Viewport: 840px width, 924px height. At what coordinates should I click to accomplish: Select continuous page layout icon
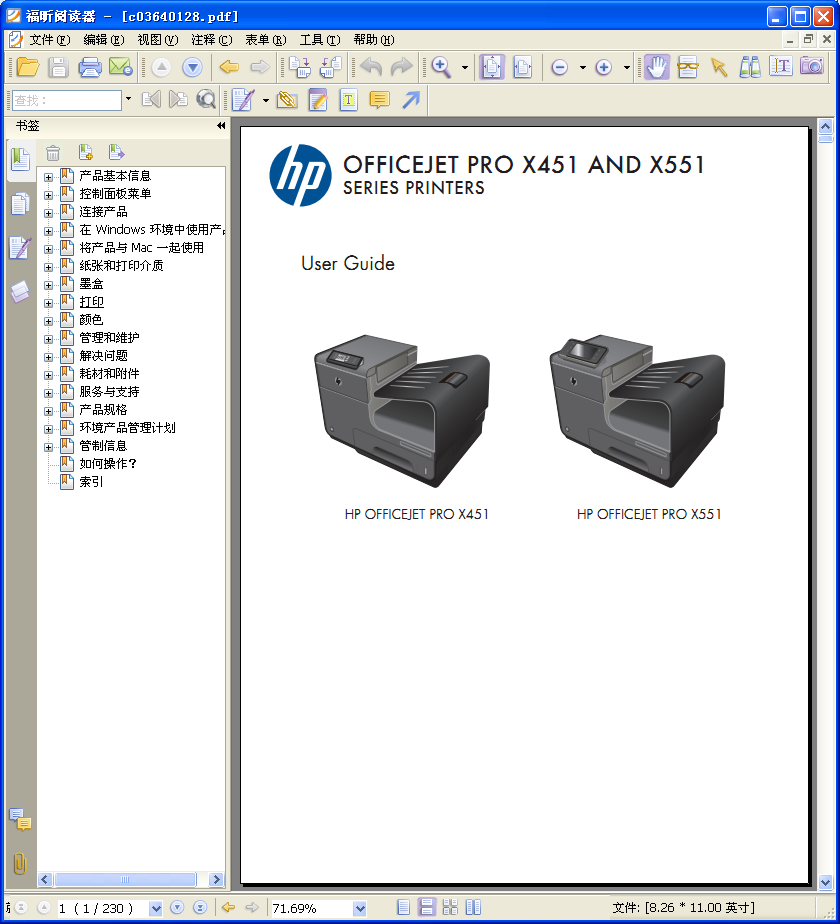click(427, 907)
